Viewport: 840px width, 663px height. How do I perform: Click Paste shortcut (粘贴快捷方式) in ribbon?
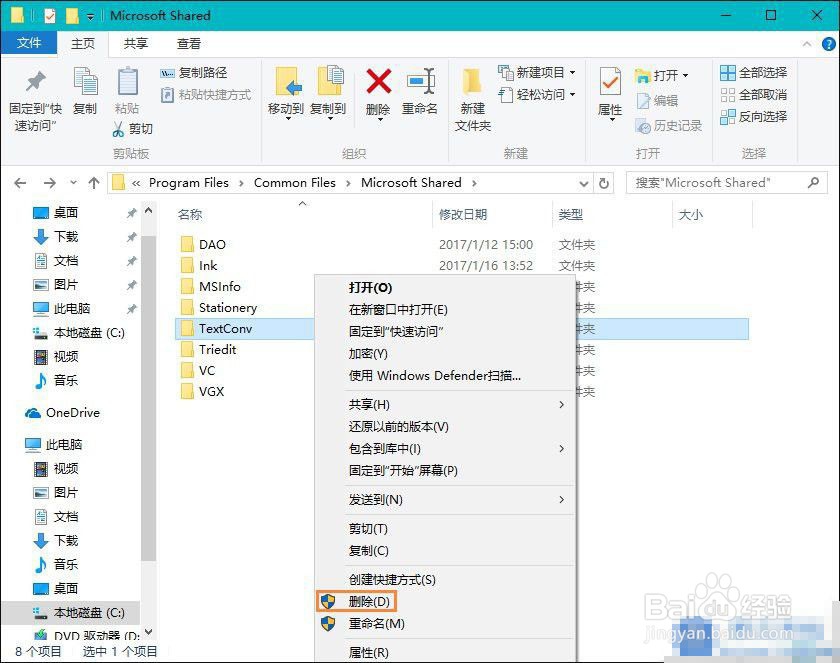tap(206, 95)
